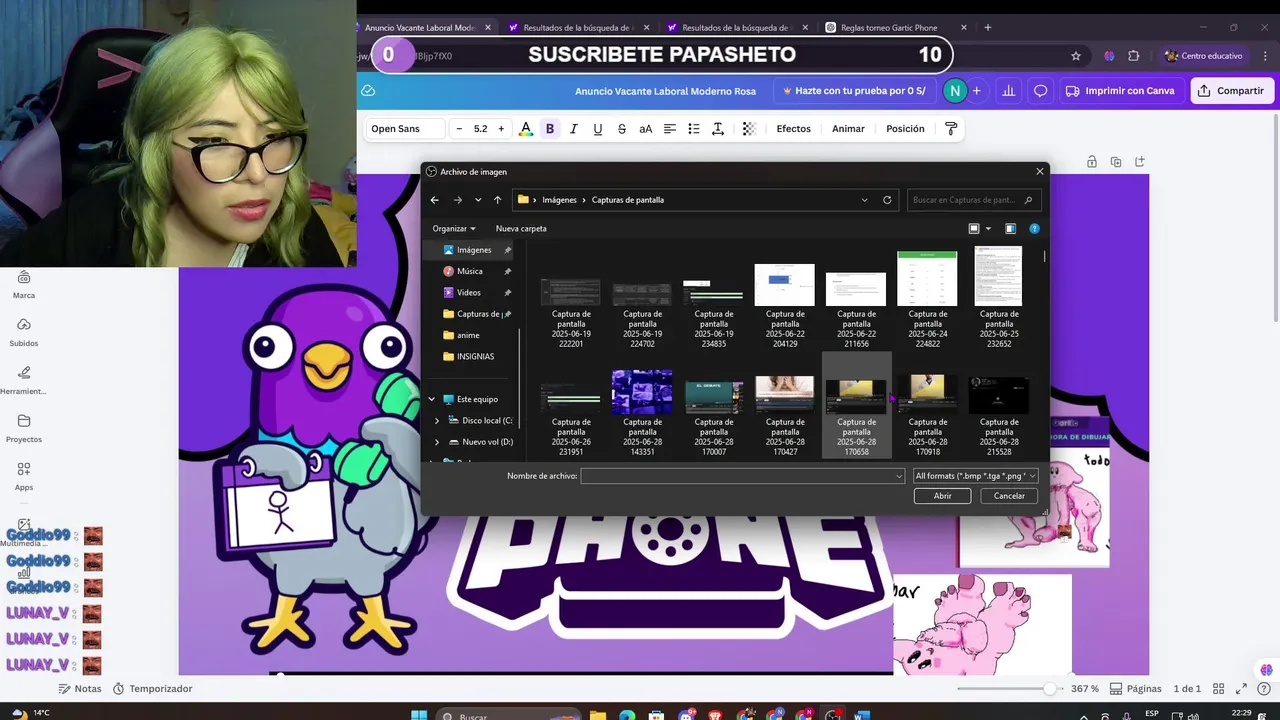Refresh the Capturas de pantalla folder

pos(887,200)
